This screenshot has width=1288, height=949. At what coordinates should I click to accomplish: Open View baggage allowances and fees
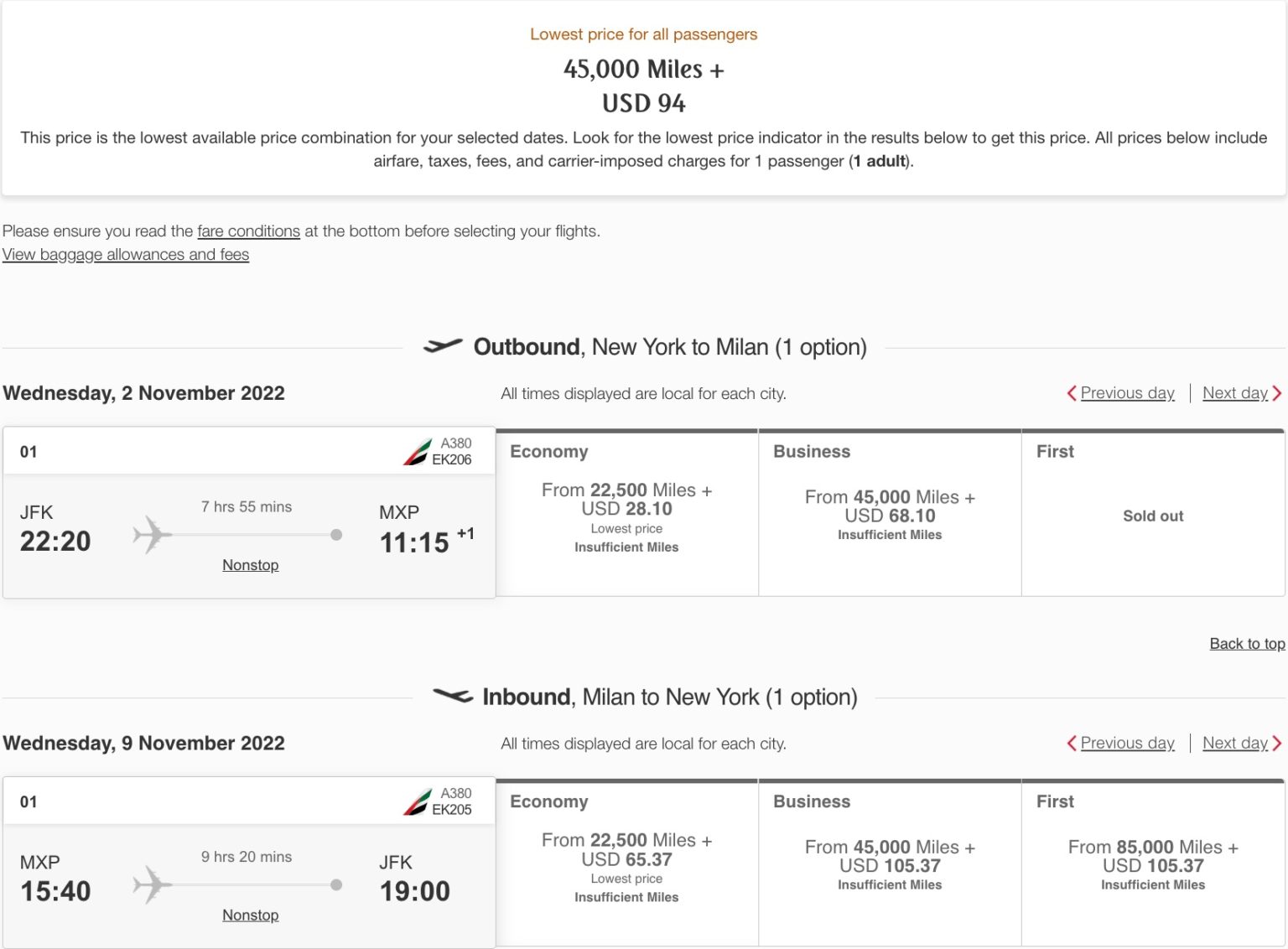point(126,255)
